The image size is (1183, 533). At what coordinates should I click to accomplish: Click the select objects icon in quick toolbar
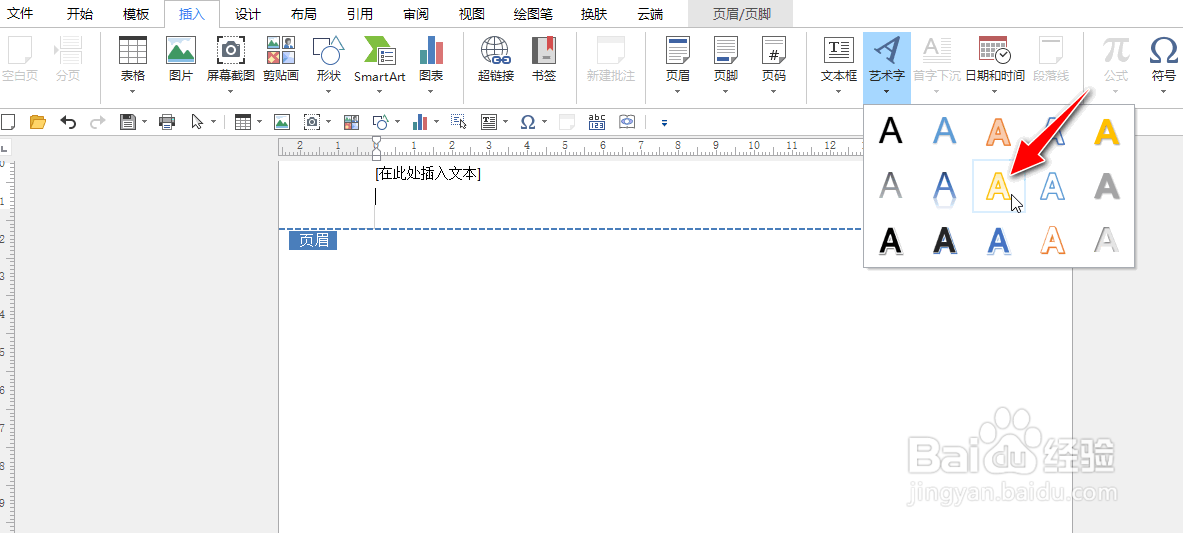pyautogui.click(x=459, y=122)
